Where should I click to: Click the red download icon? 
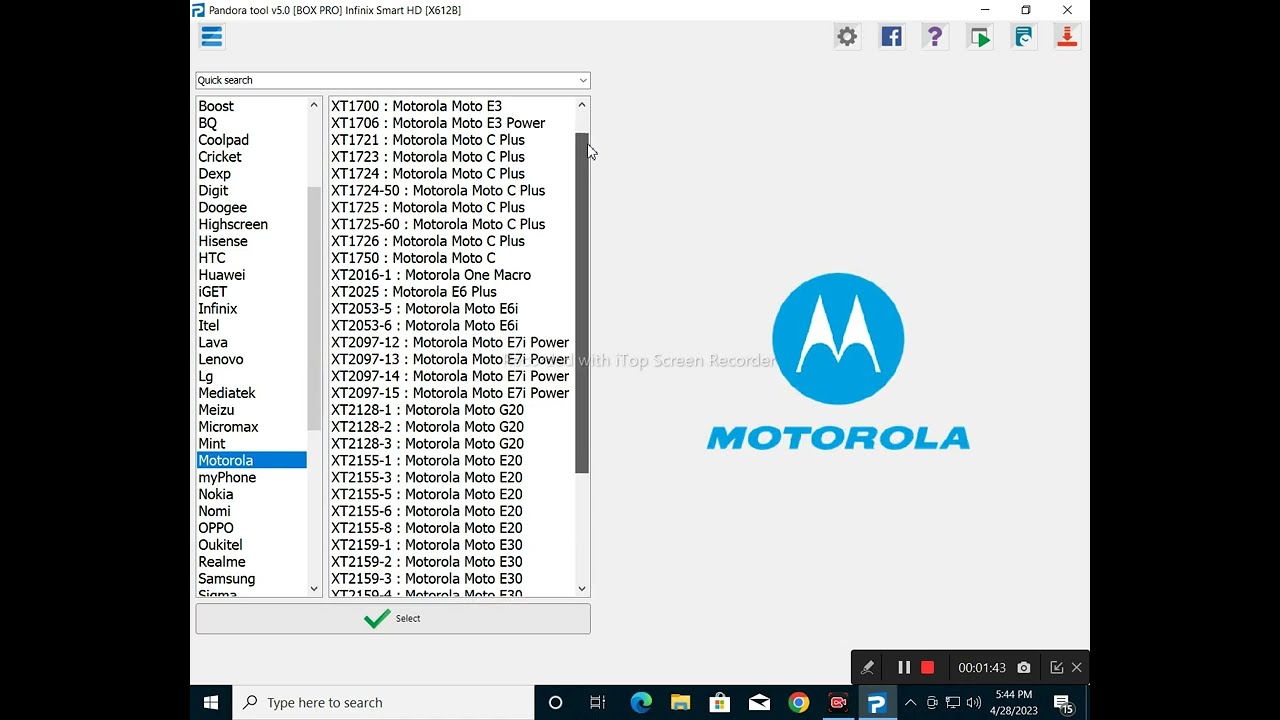coord(1067,37)
